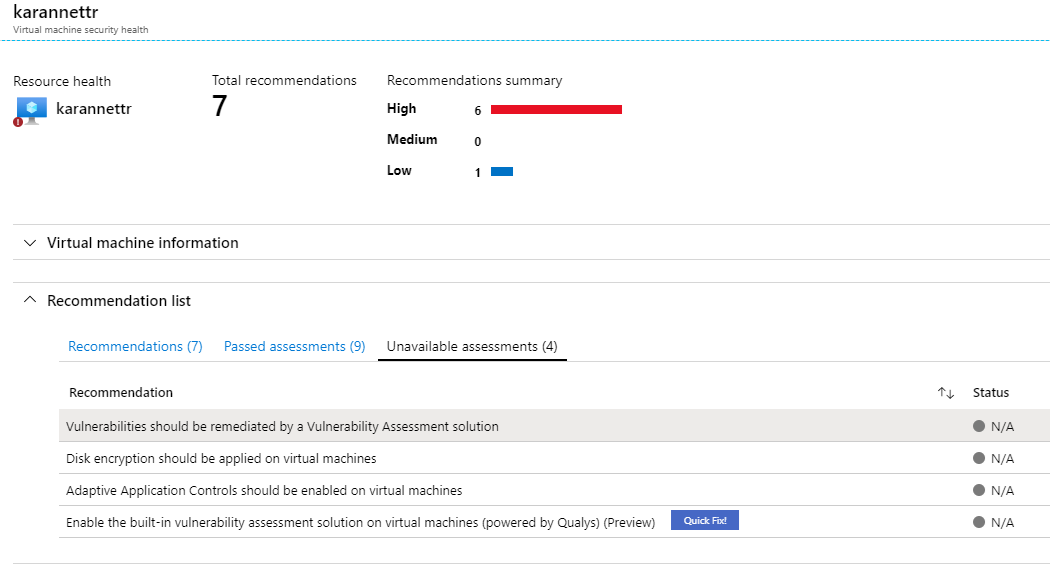Switch to the Recommendations (7) tab
Image resolution: width=1050 pixels, height=569 pixels.
[135, 346]
